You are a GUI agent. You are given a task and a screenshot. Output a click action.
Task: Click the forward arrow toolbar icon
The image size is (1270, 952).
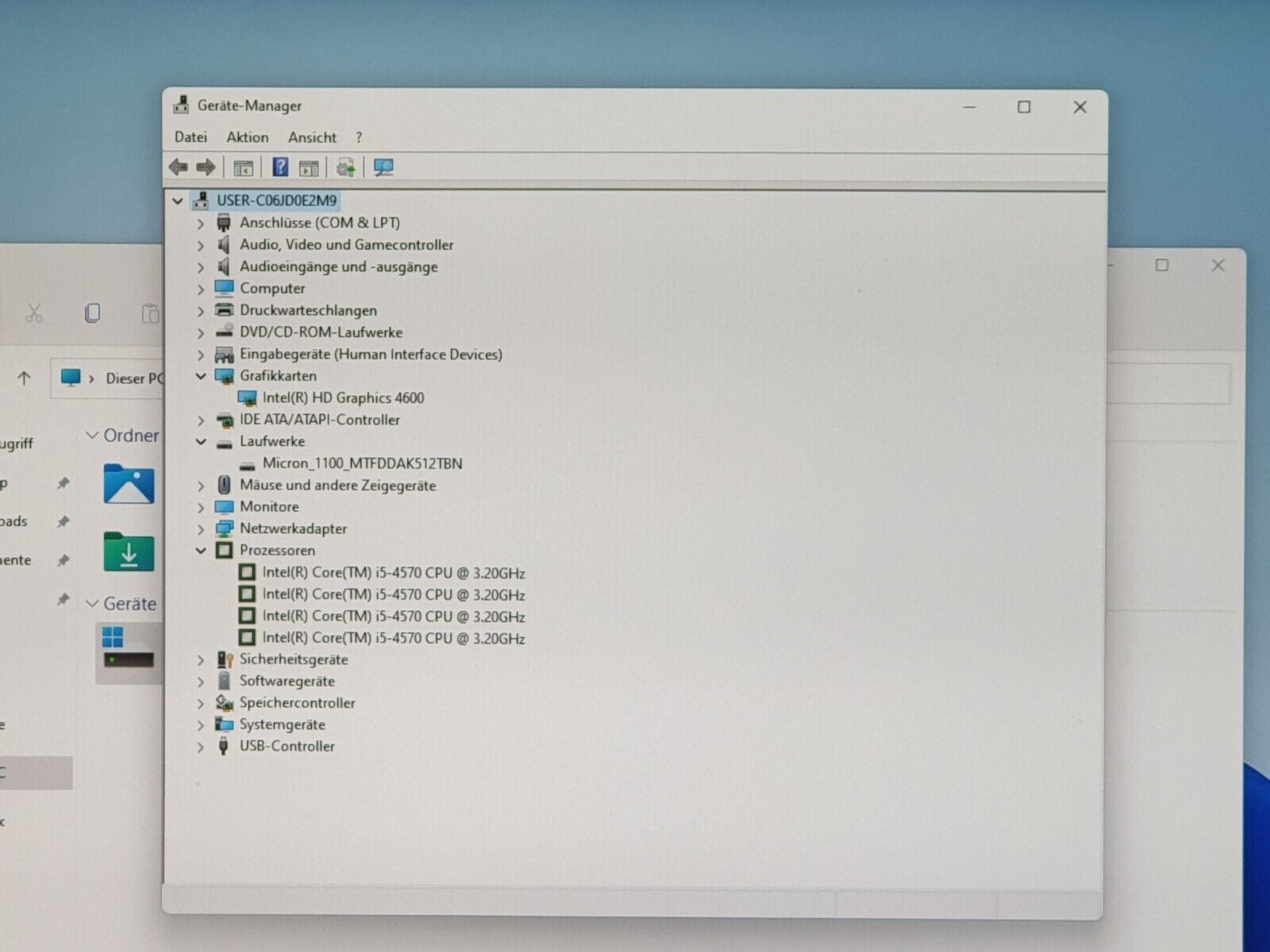click(206, 167)
